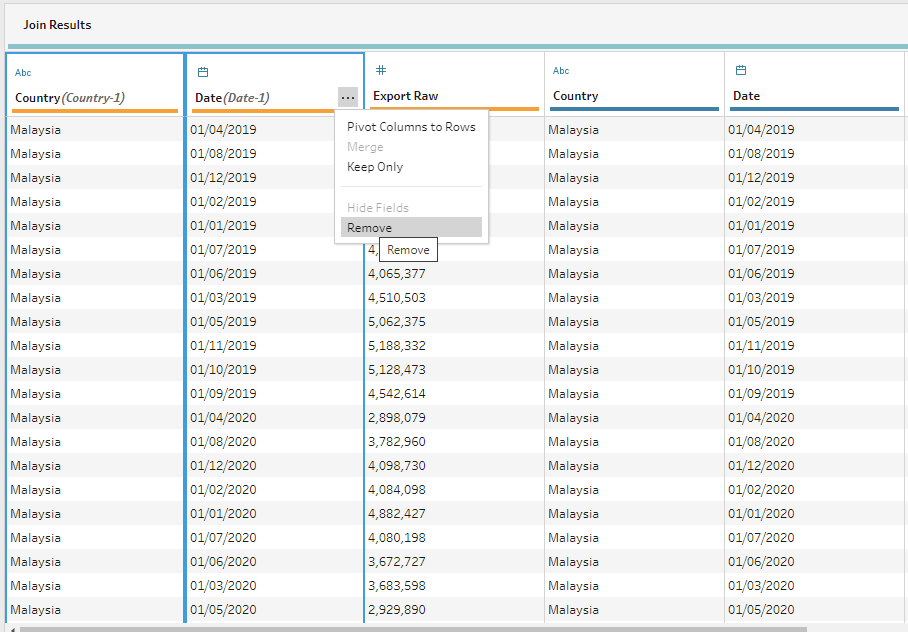The width and height of the screenshot is (908, 632).
Task: Click Remove in the field menu
Action: pos(370,228)
